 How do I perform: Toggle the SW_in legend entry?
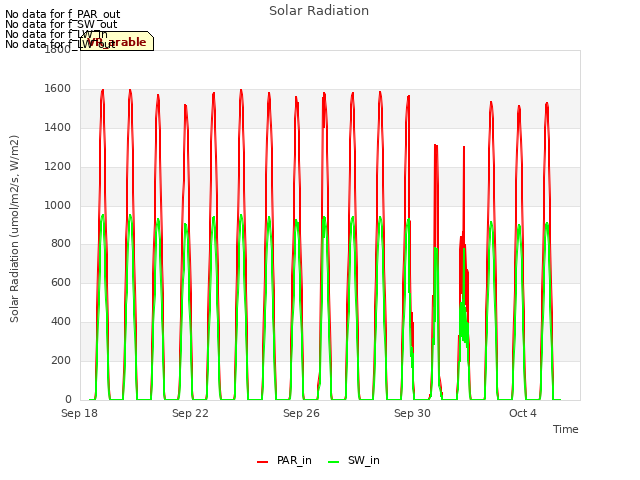354,461
